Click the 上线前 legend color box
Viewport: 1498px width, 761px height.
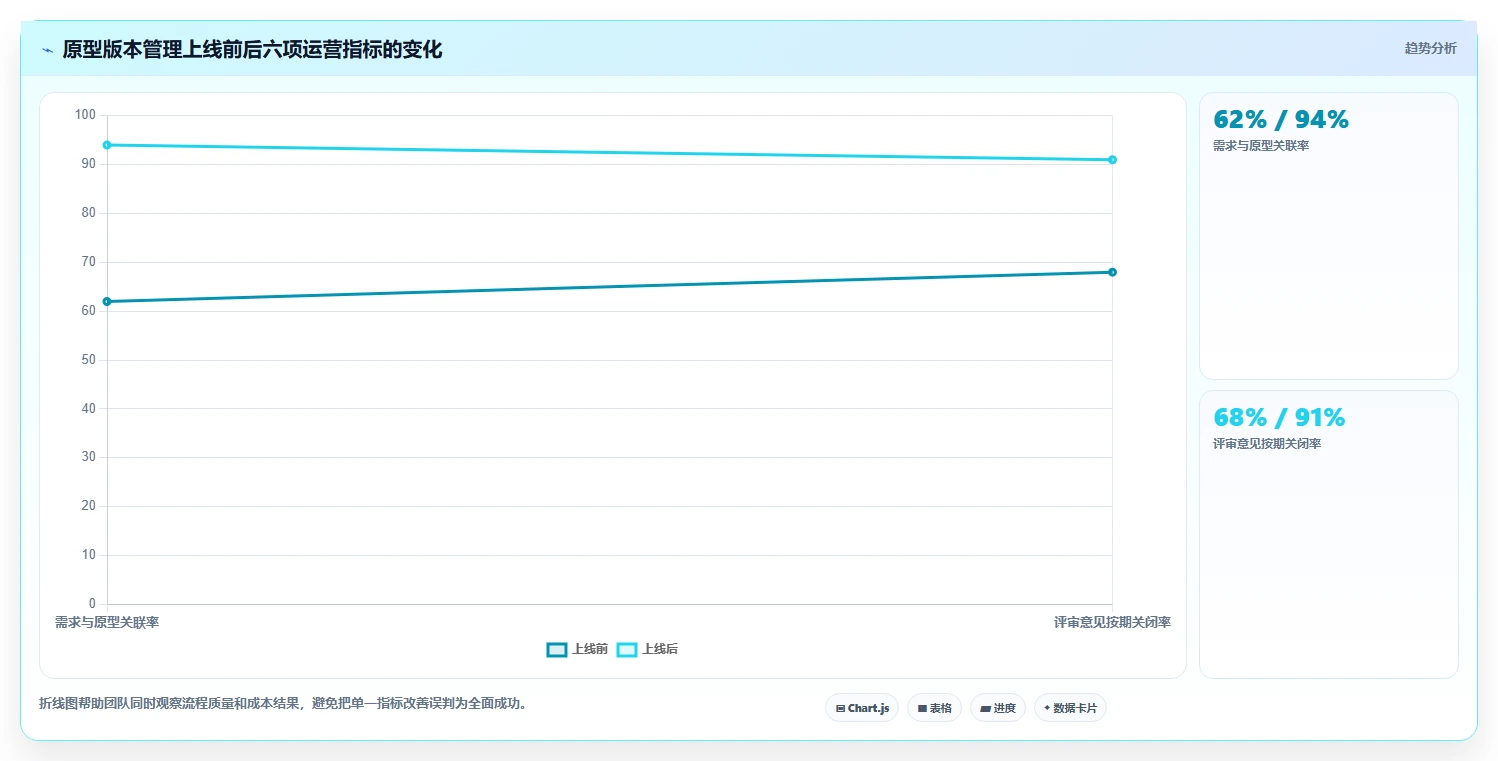click(x=557, y=649)
